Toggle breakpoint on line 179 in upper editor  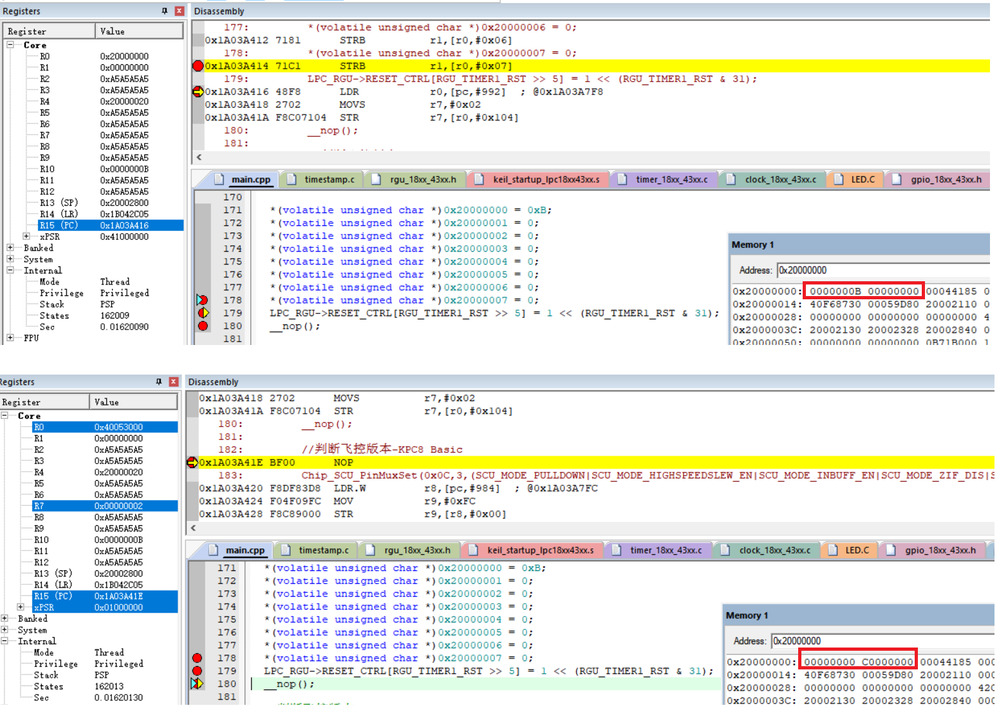tap(203, 313)
